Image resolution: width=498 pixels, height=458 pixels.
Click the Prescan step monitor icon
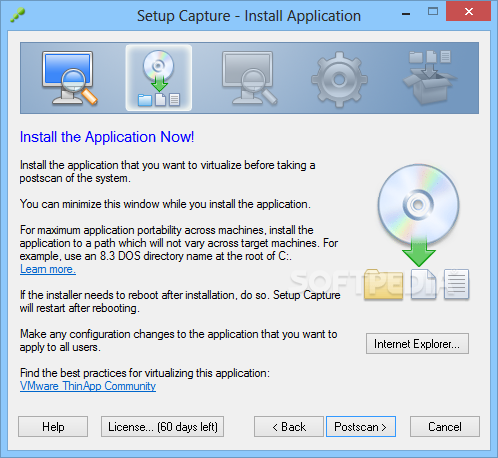coord(69,78)
